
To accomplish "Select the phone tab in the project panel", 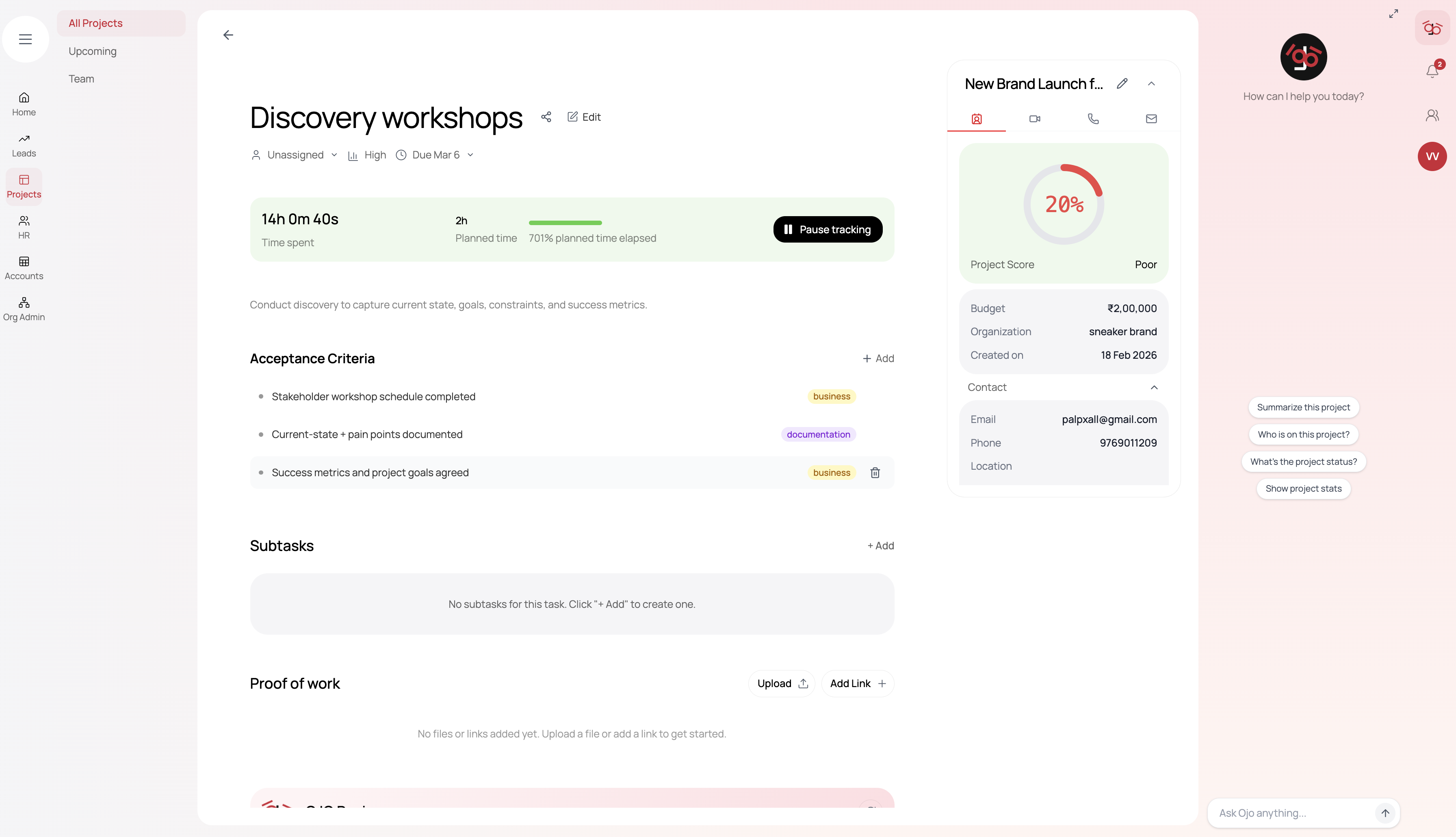I will click(1093, 119).
